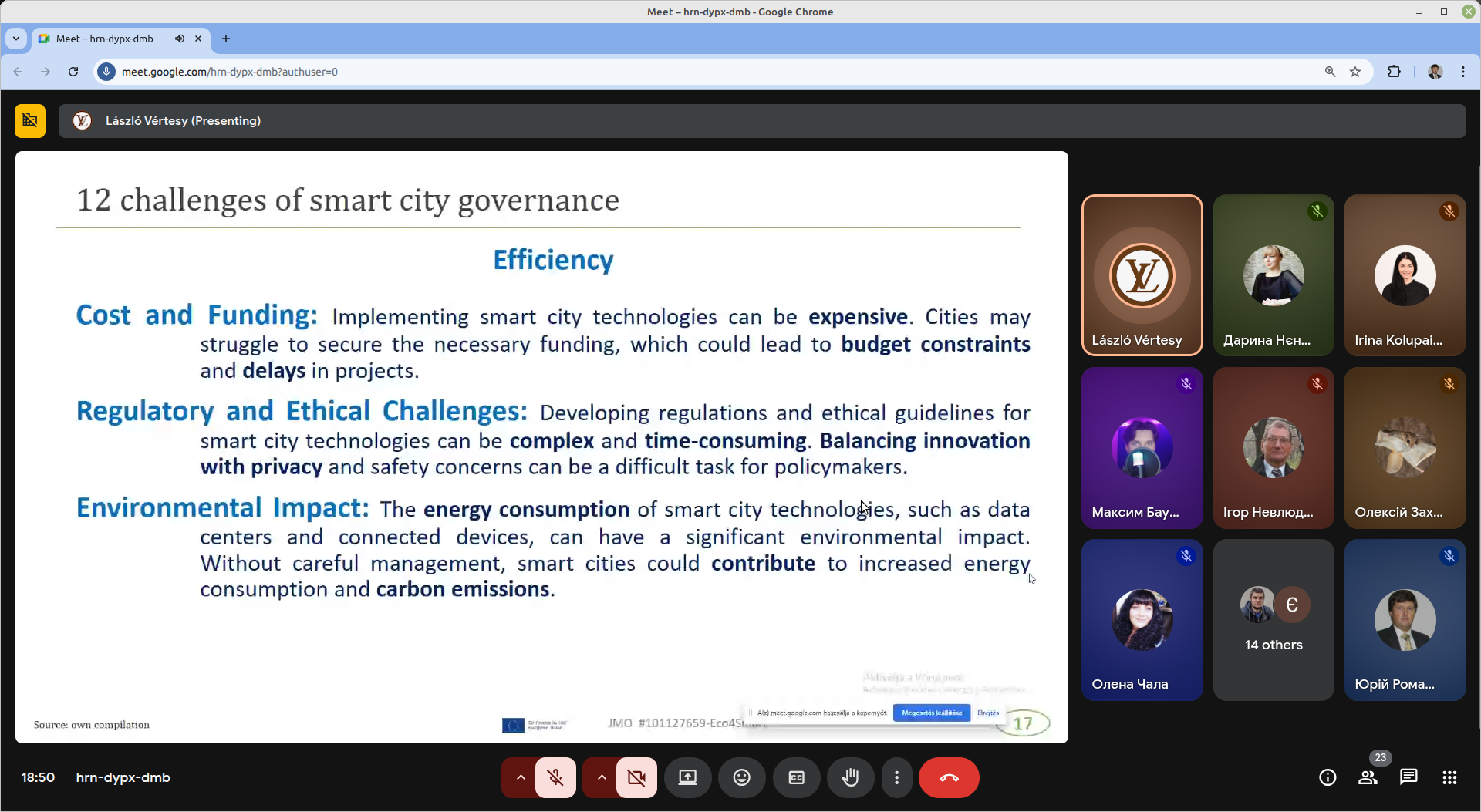Click the 14 others participants tile
The width and height of the screenshot is (1481, 812).
(x=1273, y=620)
